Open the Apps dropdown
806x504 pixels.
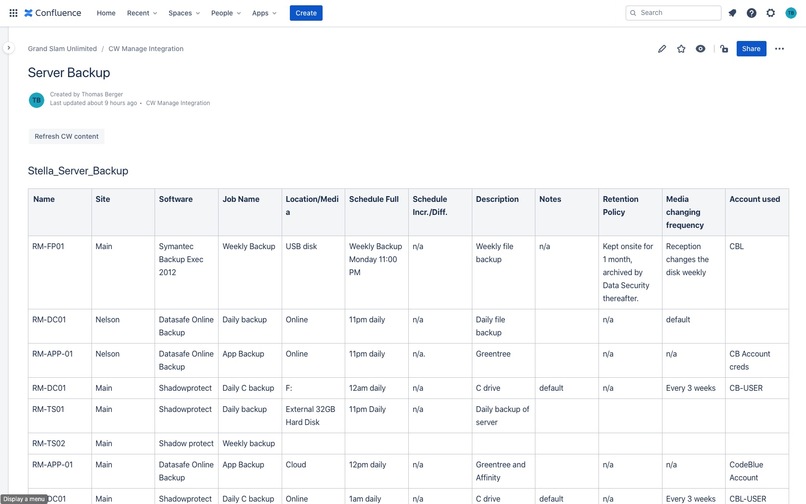(264, 13)
